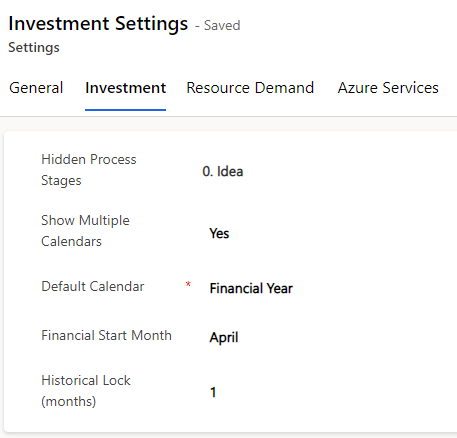This screenshot has width=457, height=438.
Task: Click the Historical Lock (months) label
Action: tap(86, 391)
